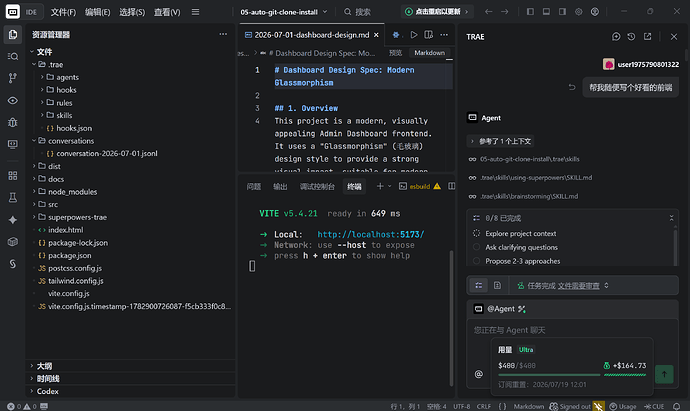The height and width of the screenshot is (411, 690).
Task: Toggle the Markdown source mode
Action: click(429, 53)
